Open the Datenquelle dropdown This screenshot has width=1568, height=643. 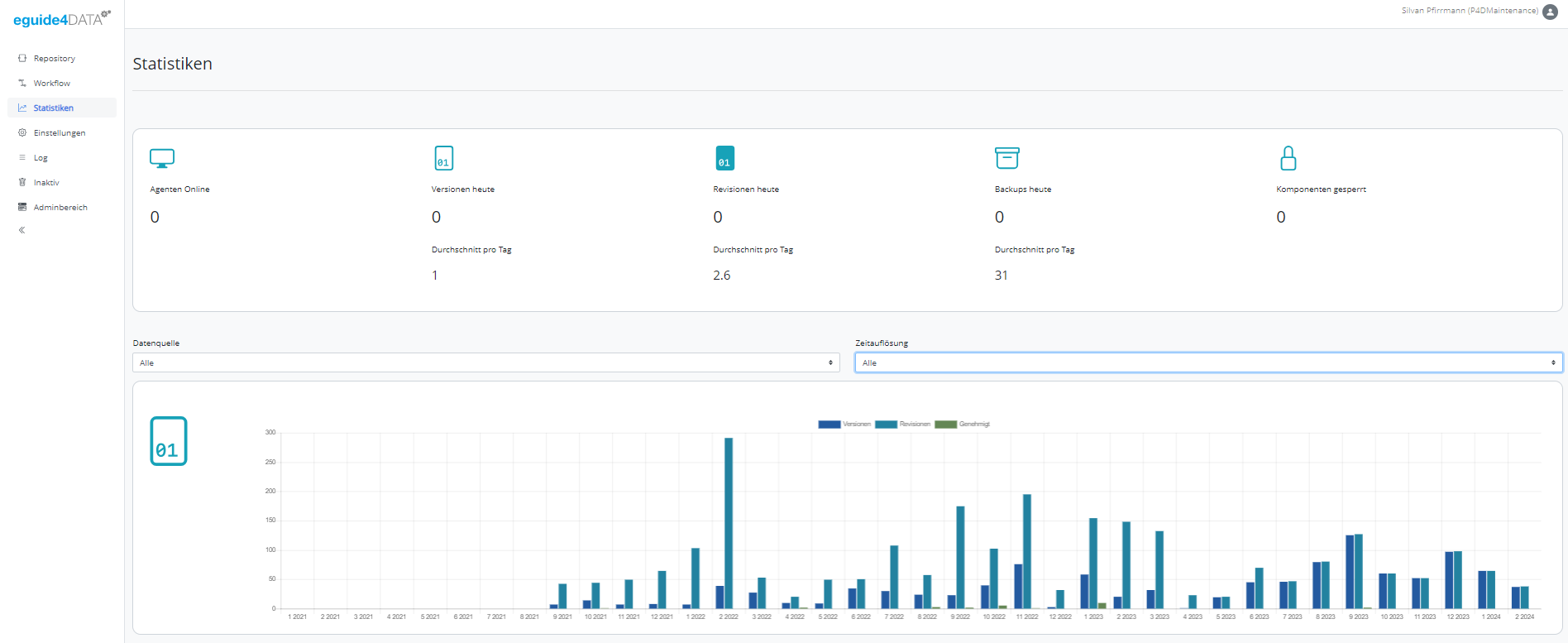[x=485, y=362]
